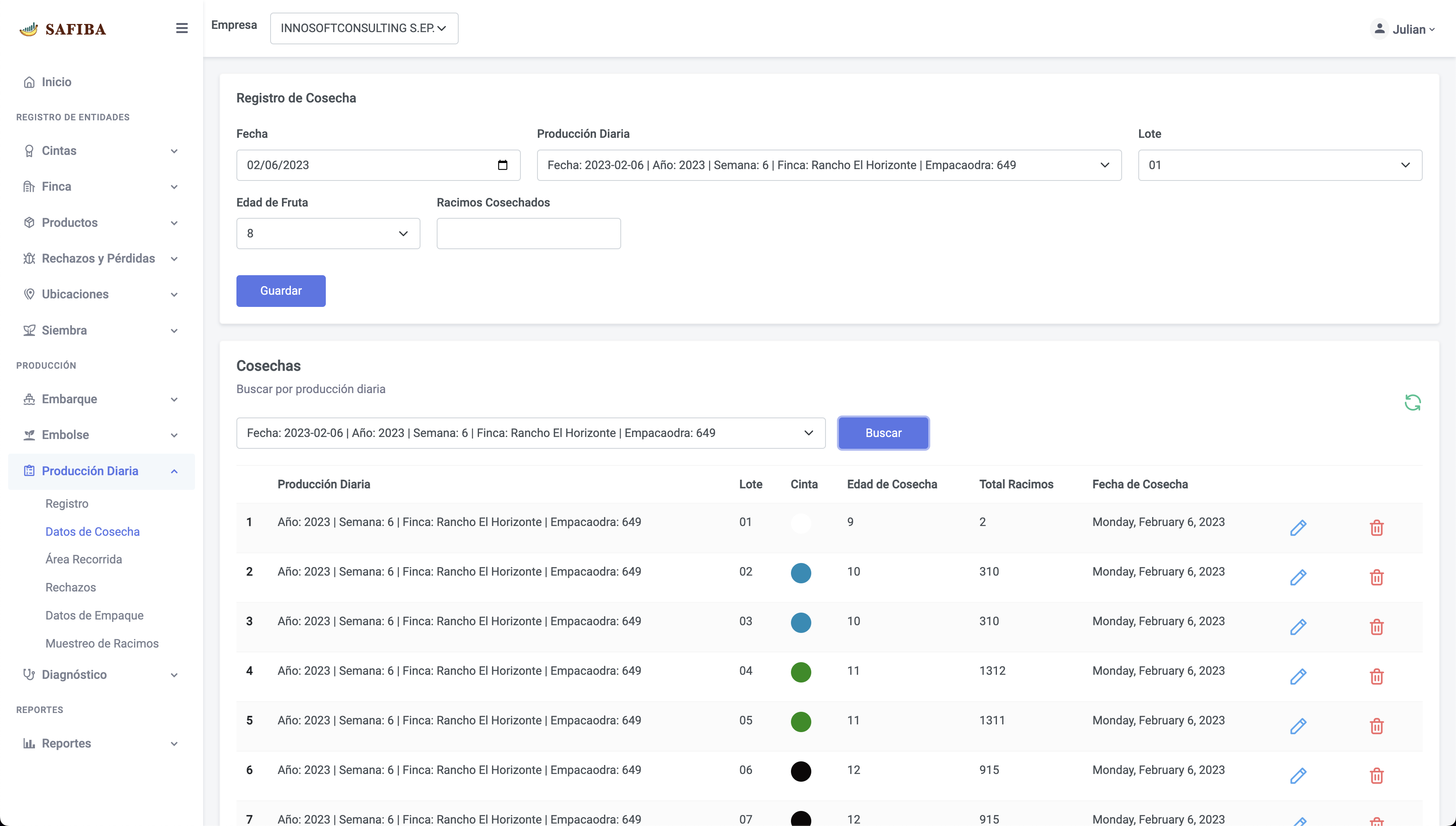Image resolution: width=1456 pixels, height=826 pixels.
Task: Click the hamburger menu icon
Action: [x=182, y=28]
